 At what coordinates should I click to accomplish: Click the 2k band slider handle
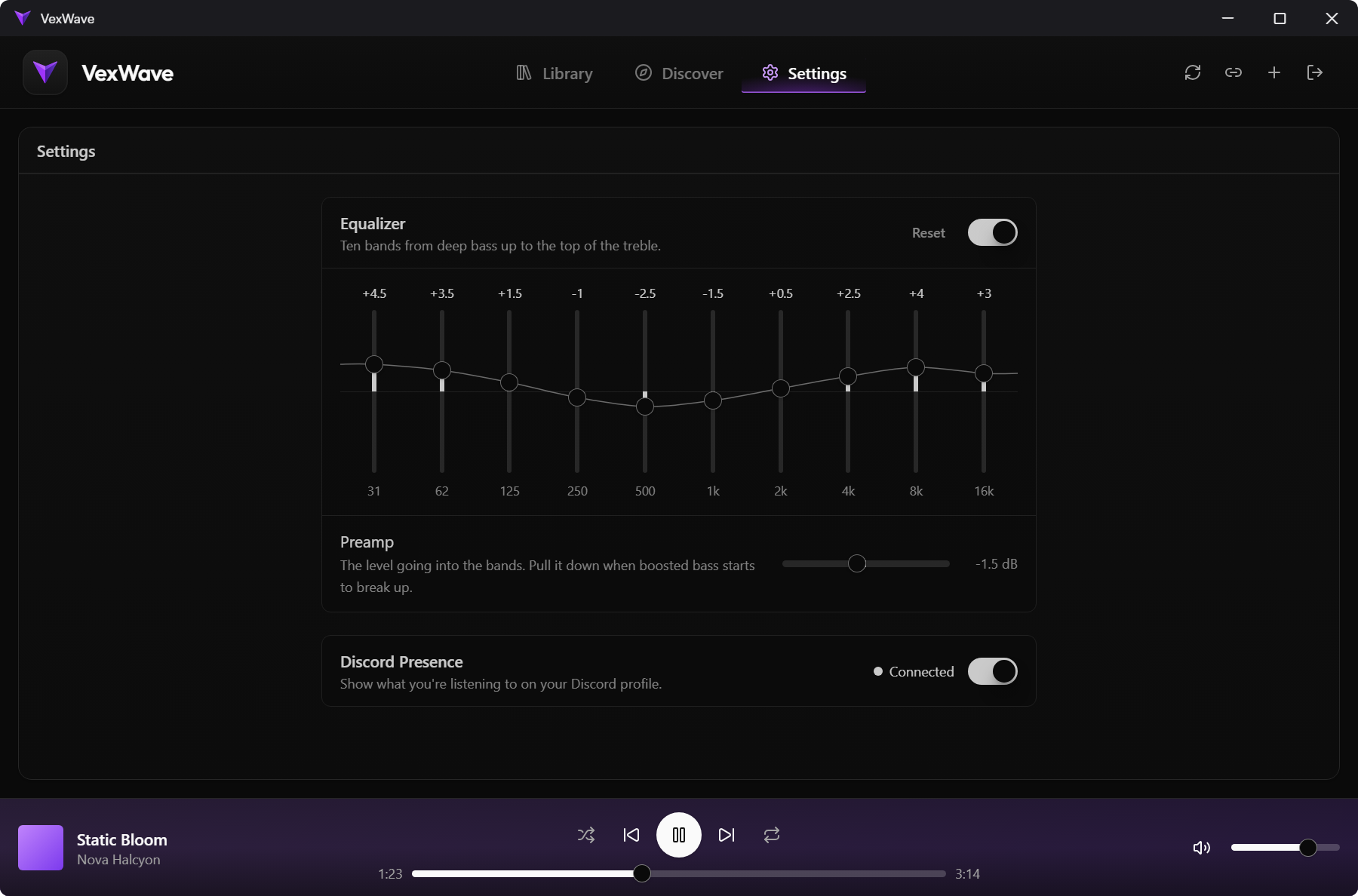781,388
